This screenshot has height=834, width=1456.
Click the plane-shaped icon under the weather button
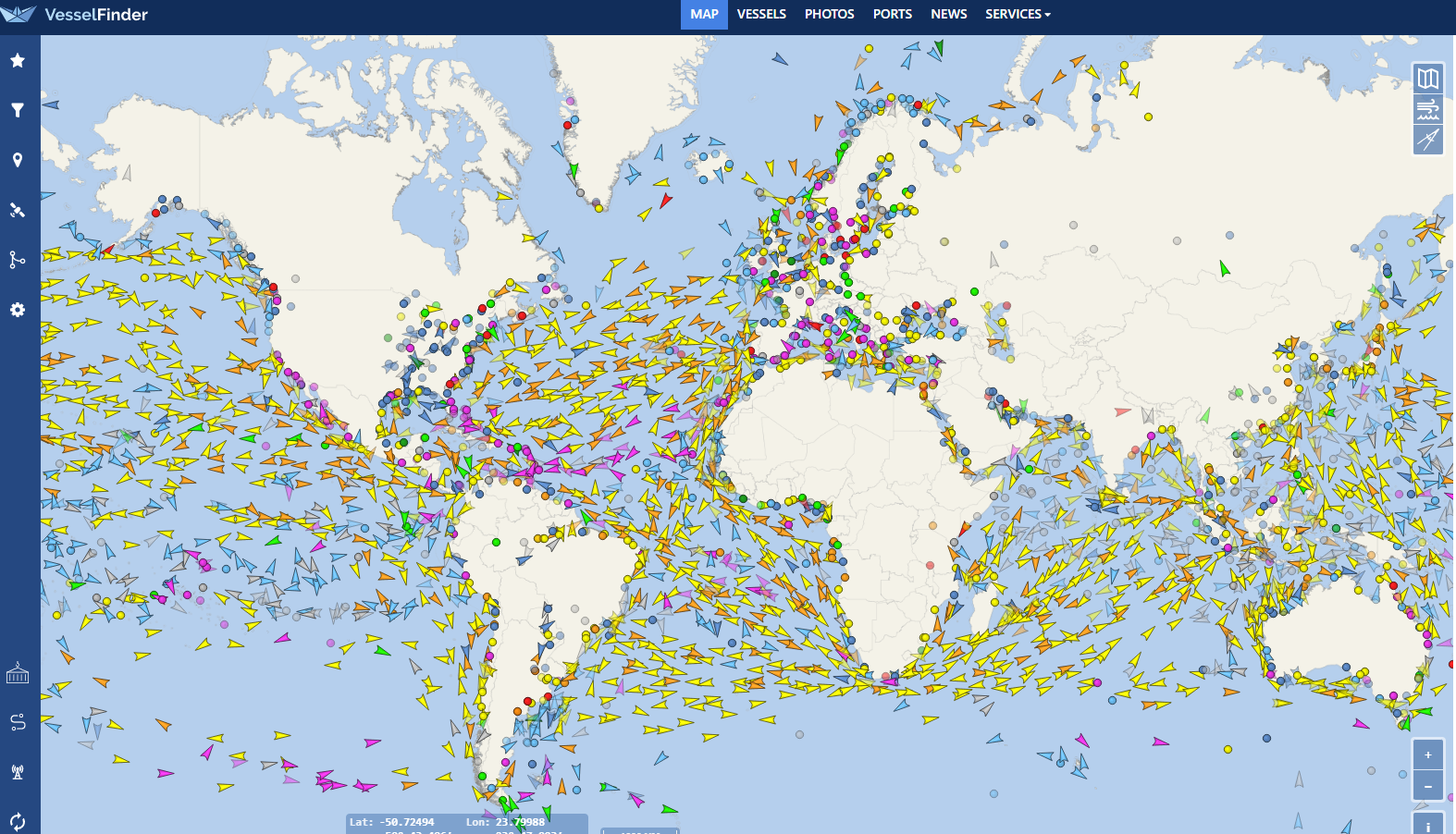click(x=1428, y=140)
